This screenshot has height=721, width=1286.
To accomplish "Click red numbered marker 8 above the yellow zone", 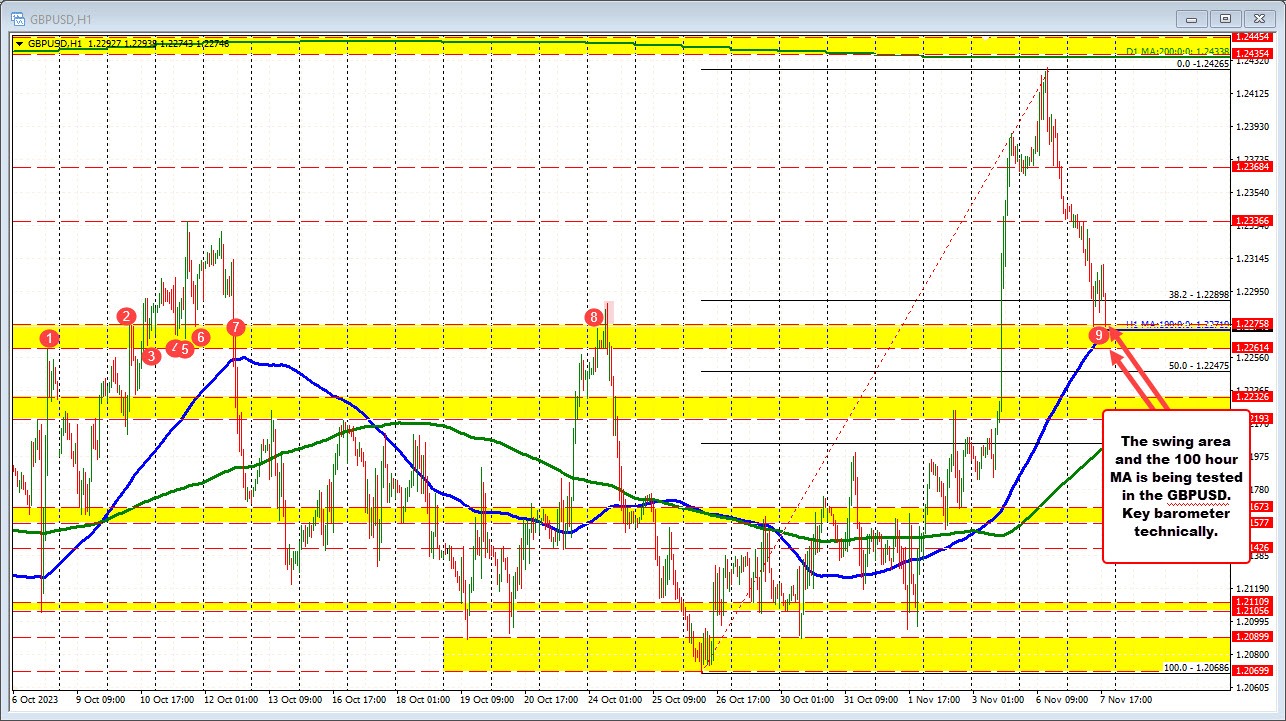I will [593, 316].
